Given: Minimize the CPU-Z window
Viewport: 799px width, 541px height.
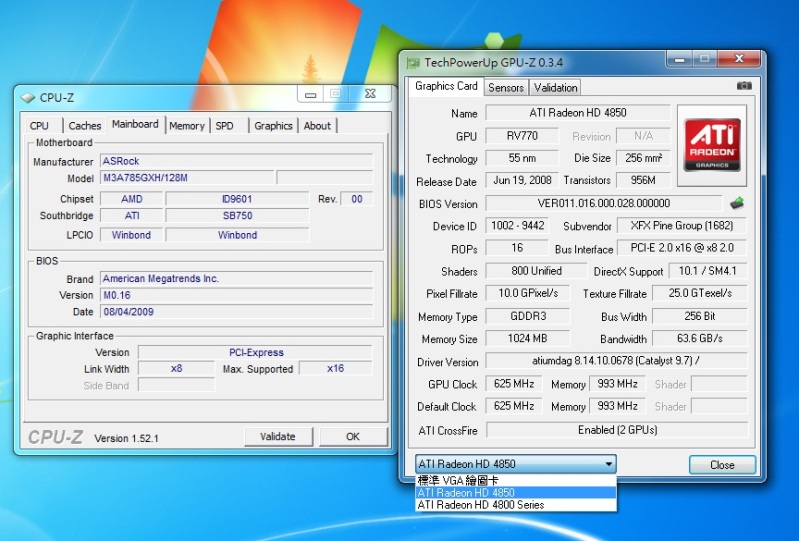Looking at the screenshot, I should click(x=310, y=94).
